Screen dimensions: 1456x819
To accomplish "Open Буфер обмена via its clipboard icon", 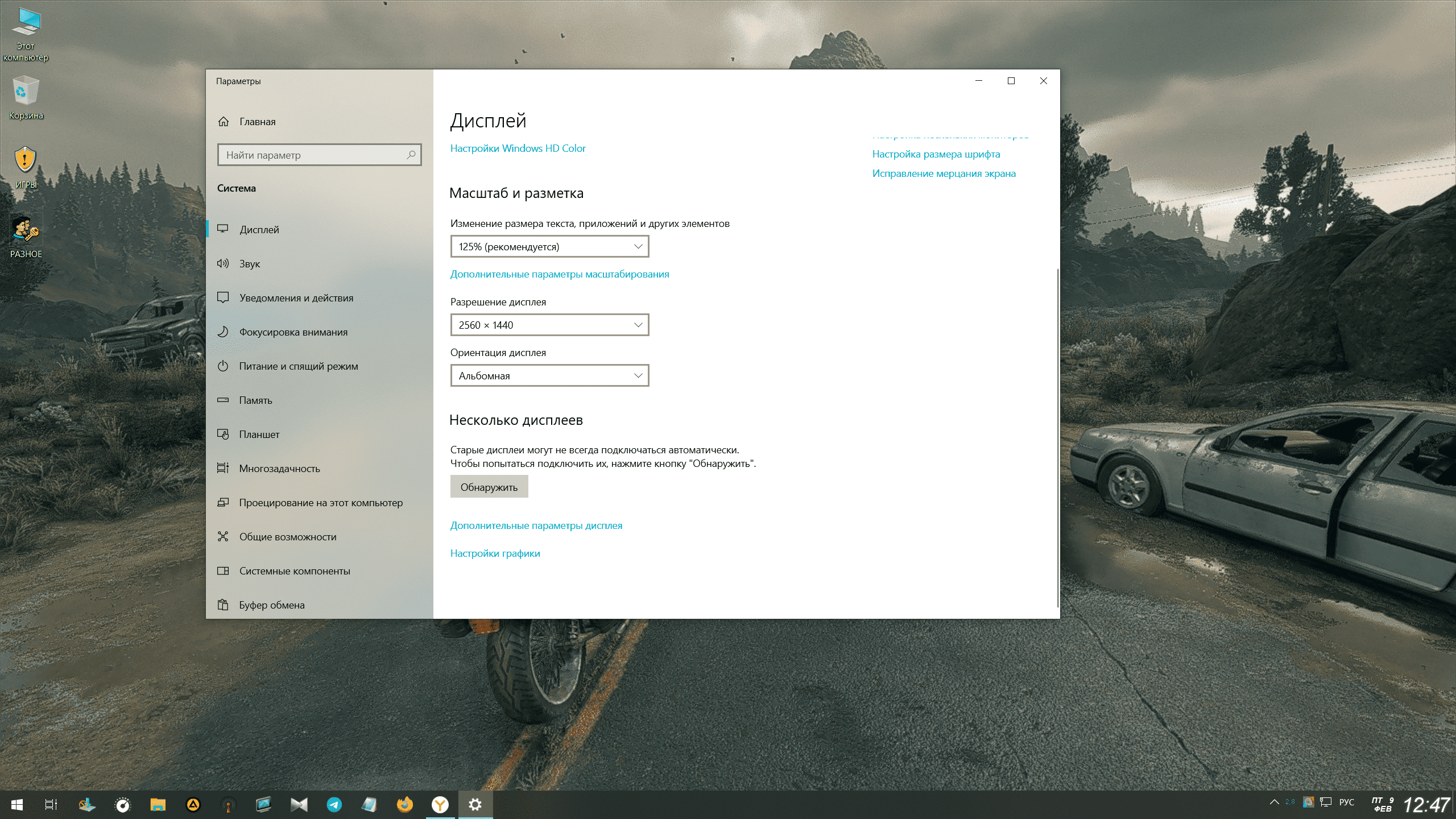I will 223,605.
